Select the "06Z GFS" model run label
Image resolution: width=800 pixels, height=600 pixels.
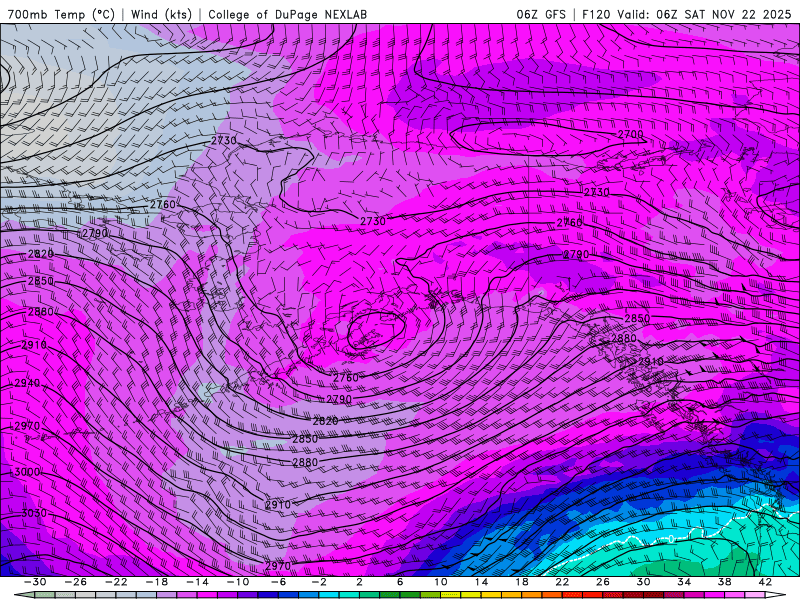pyautogui.click(x=541, y=14)
